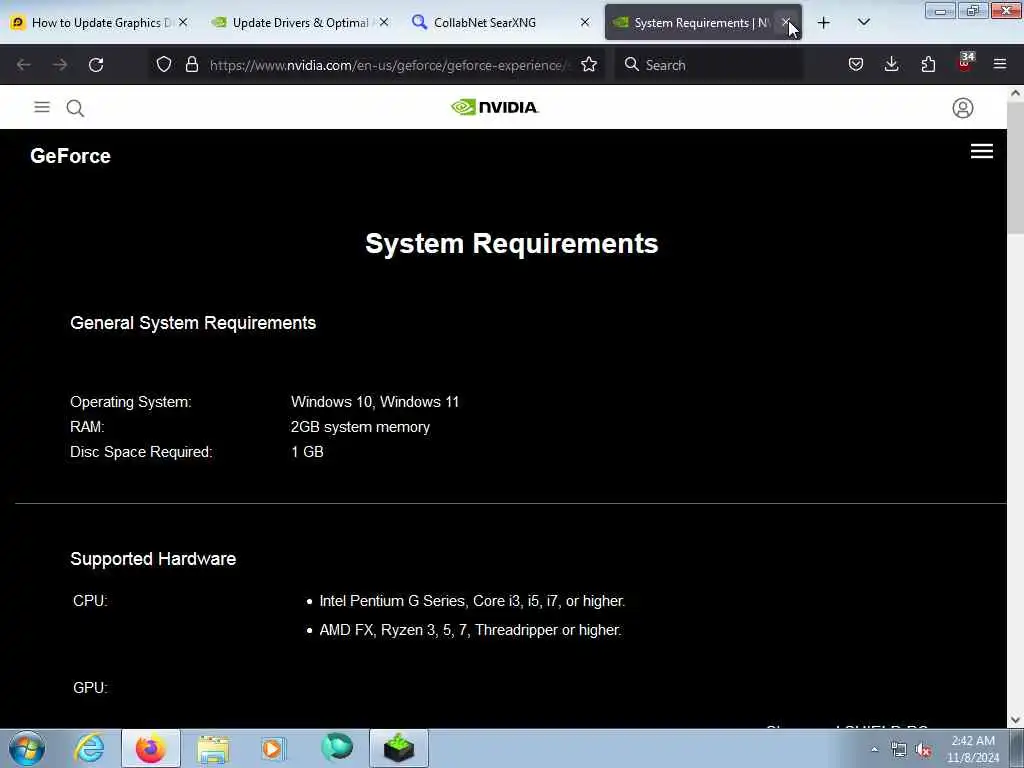The image size is (1024, 768).
Task: Click the Firefox Search box
Action: pos(709,65)
